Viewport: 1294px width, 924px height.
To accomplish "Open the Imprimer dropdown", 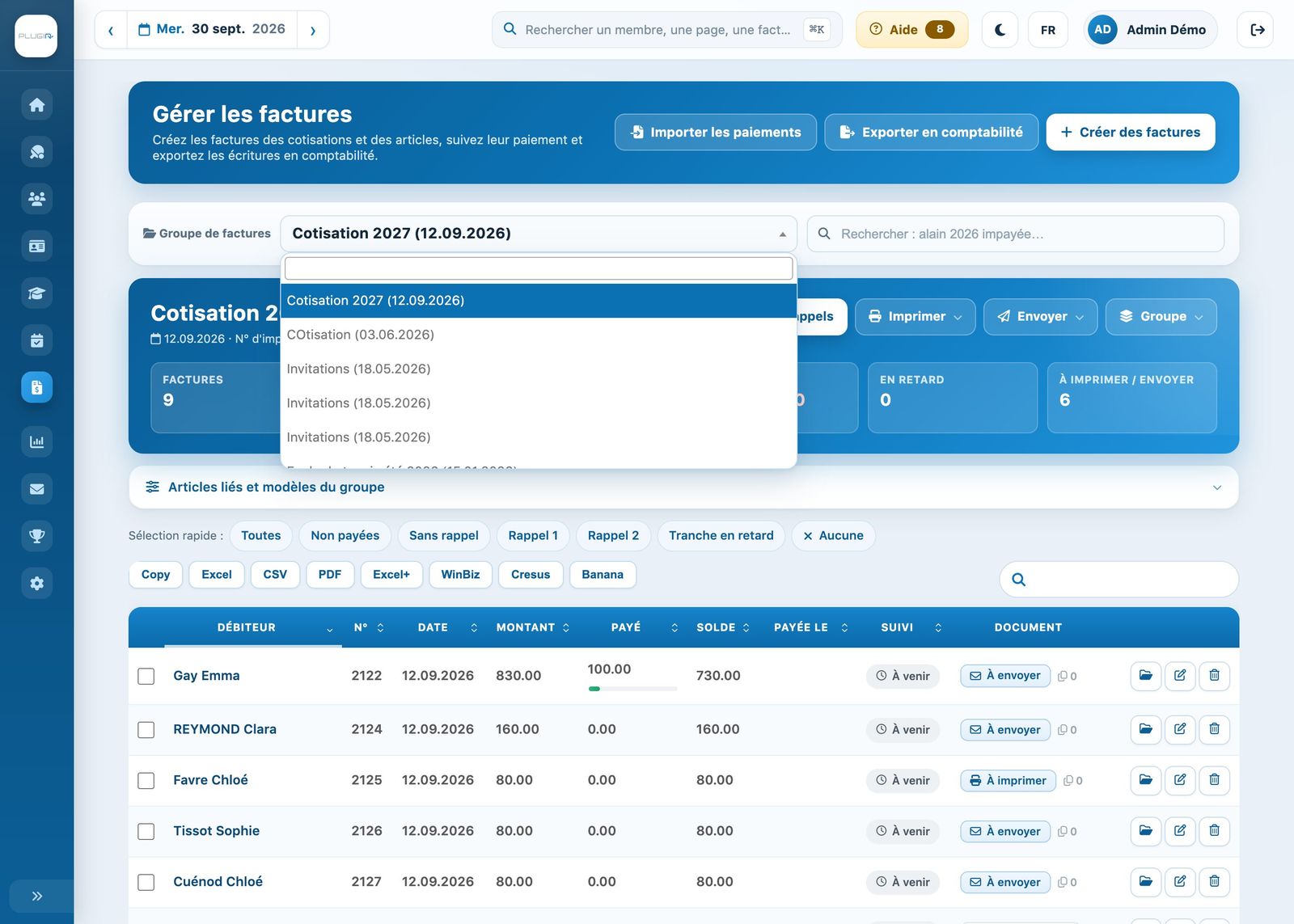I will coord(915,317).
